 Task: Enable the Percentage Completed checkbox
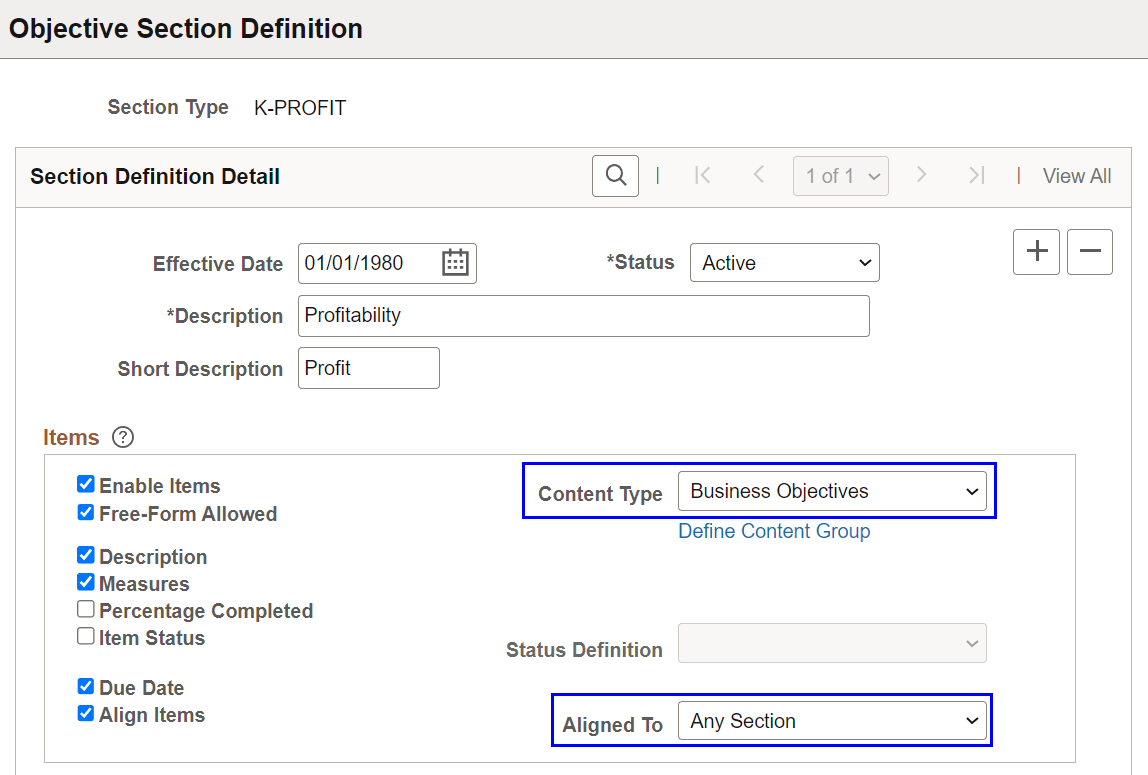pos(86,608)
